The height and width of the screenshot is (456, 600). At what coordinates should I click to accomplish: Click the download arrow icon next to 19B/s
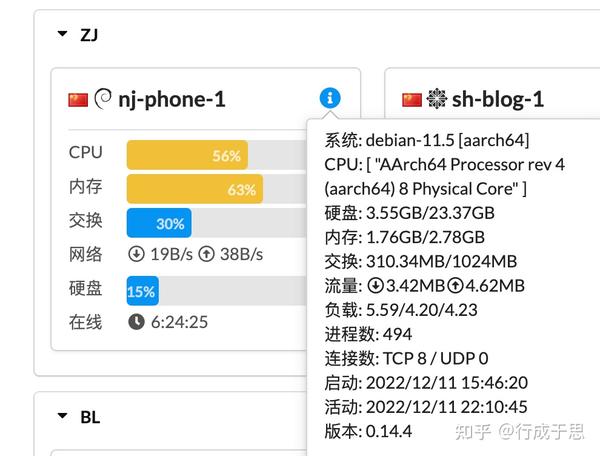tap(136, 254)
